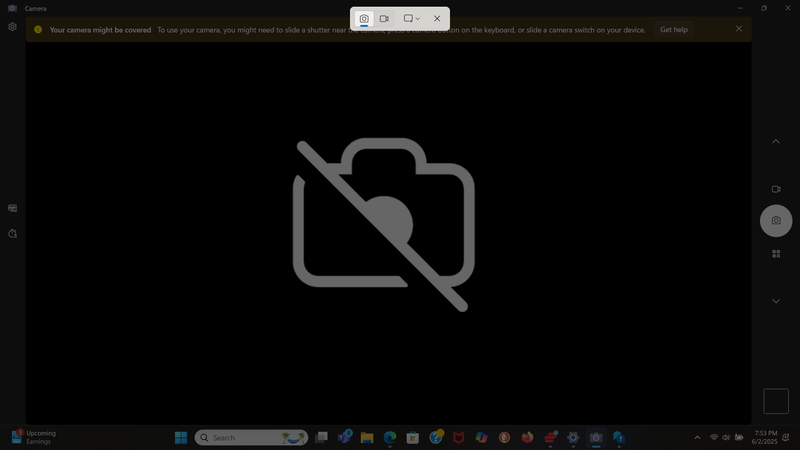Open the photo timer icon

pyautogui.click(x=13, y=234)
